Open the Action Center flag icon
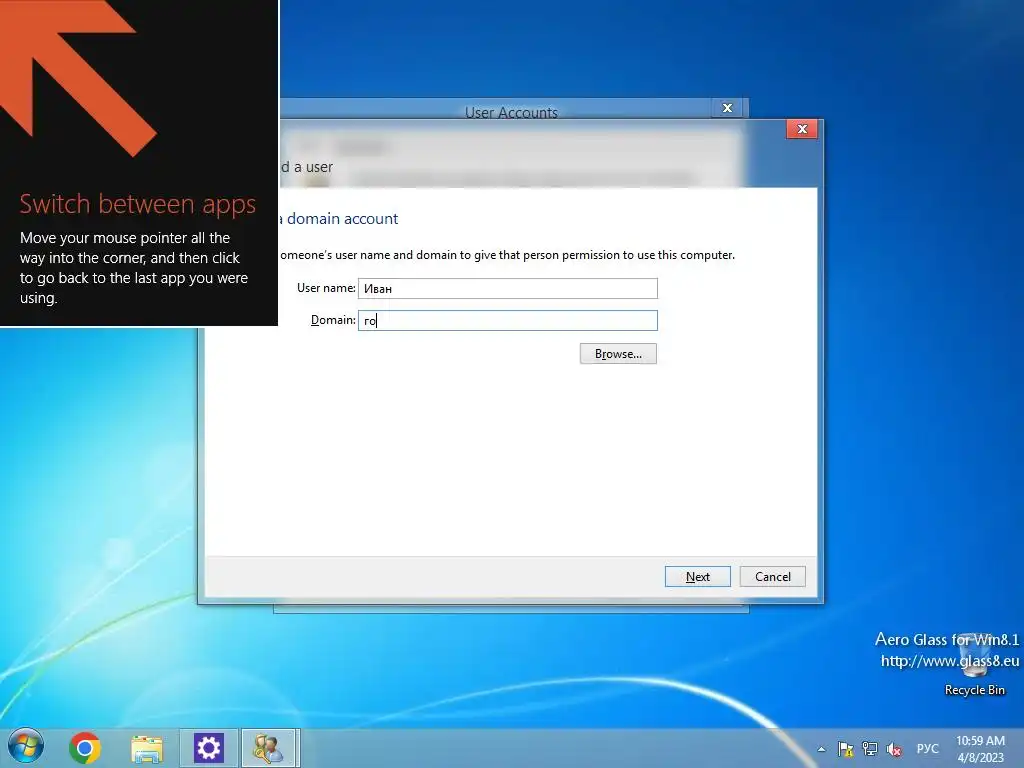 pos(845,749)
